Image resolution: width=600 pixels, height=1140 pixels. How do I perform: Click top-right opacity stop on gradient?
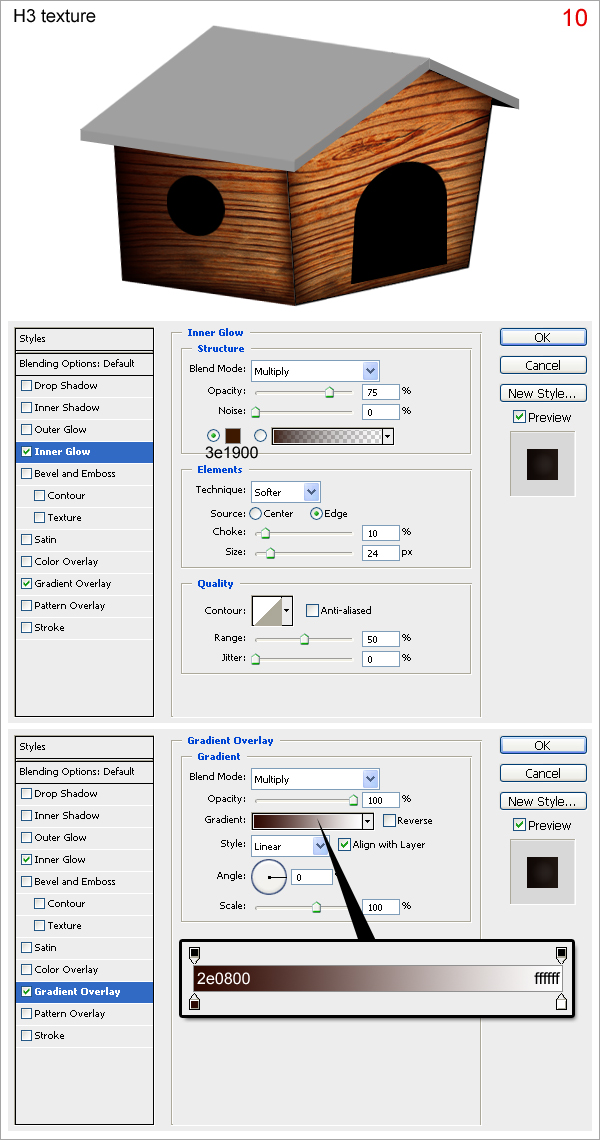click(x=561, y=954)
